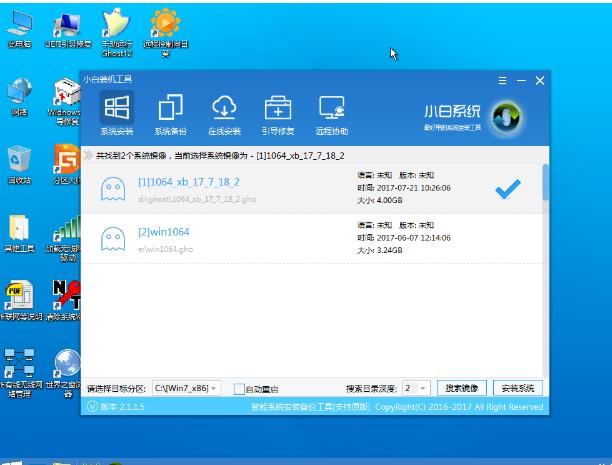This screenshot has height=465, width=612.
Task: Open the 引导修复 toolbox icon
Action: tap(278, 107)
